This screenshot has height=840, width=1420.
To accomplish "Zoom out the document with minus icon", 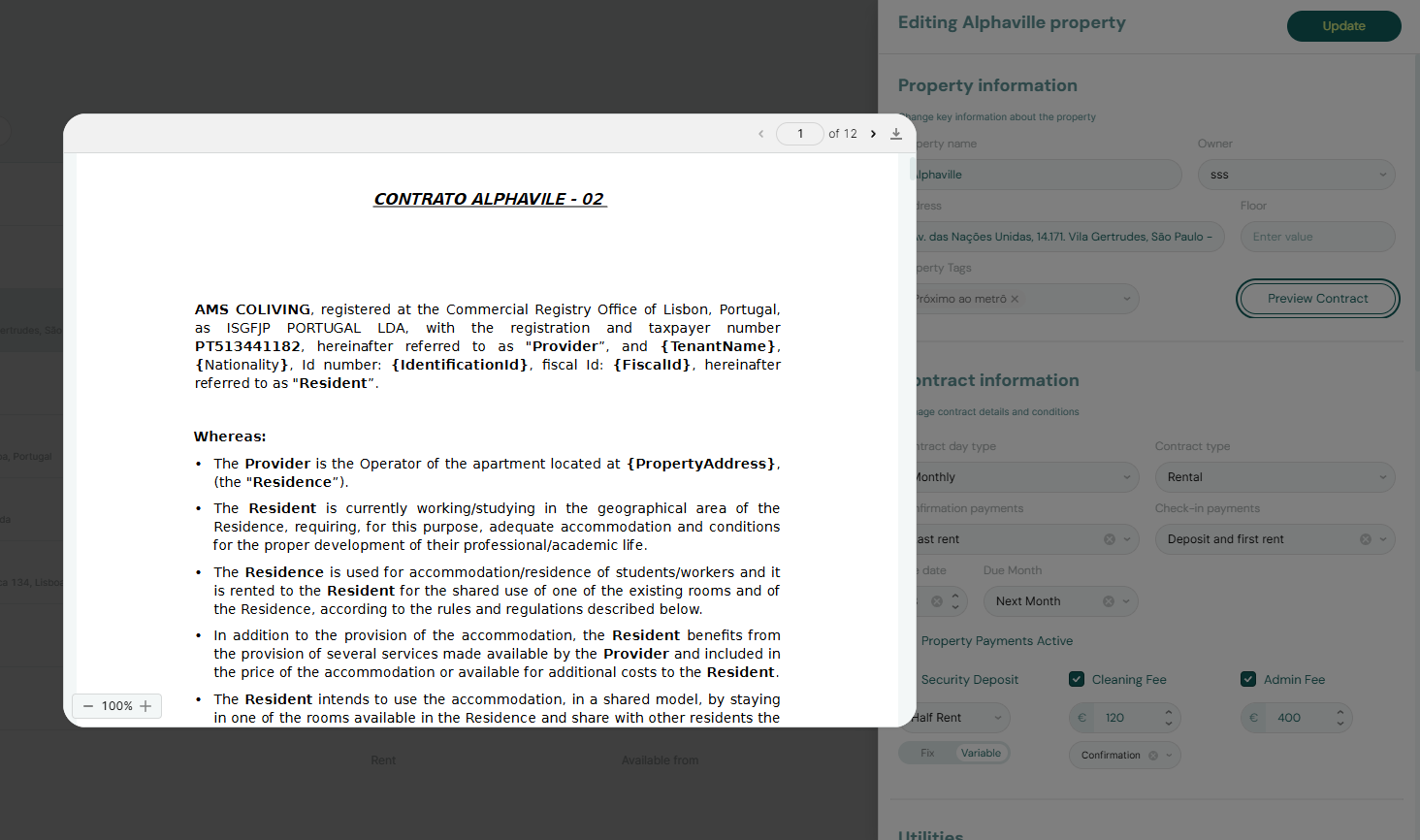I will [x=88, y=706].
